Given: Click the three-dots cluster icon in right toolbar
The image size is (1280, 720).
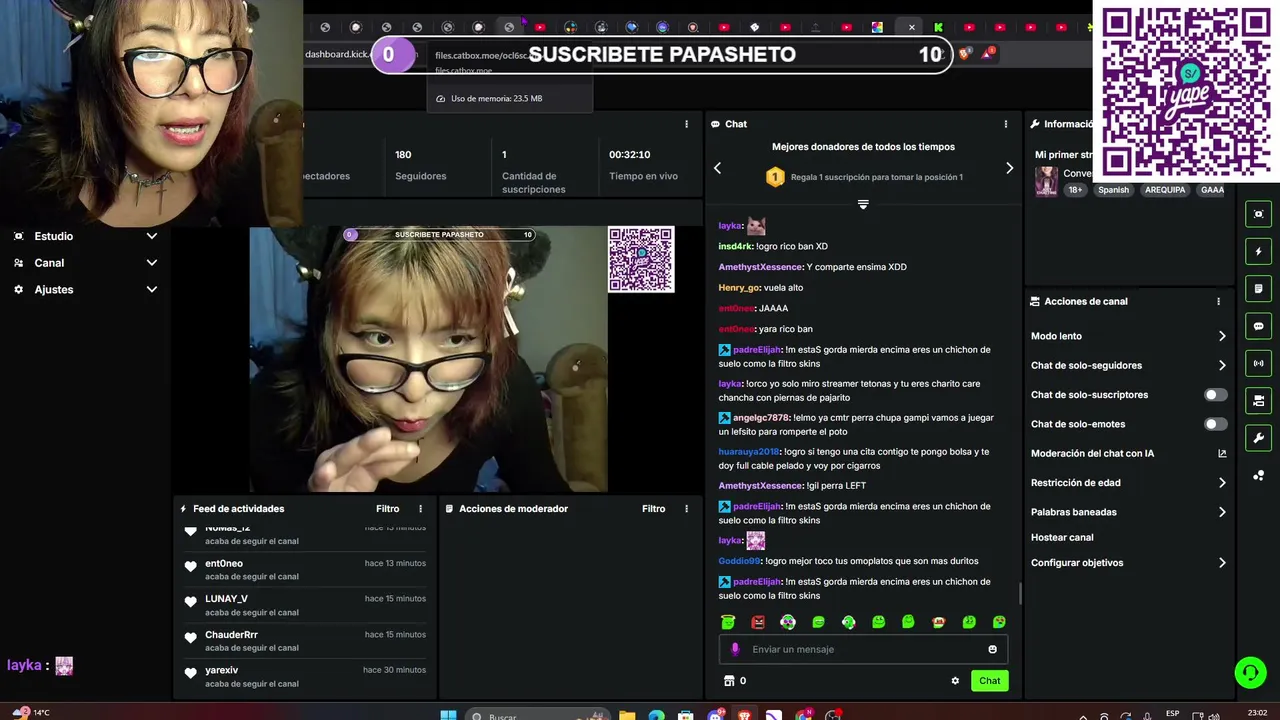Looking at the screenshot, I should (1259, 475).
